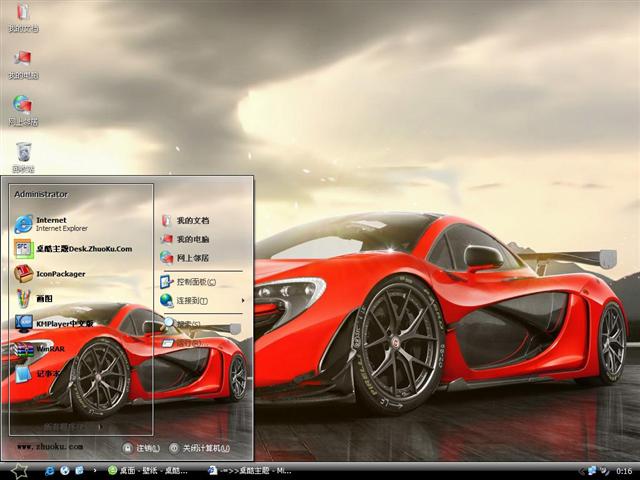The image size is (640, 480).
Task: Select the 网上邻居 desktop icon
Action: point(23,108)
